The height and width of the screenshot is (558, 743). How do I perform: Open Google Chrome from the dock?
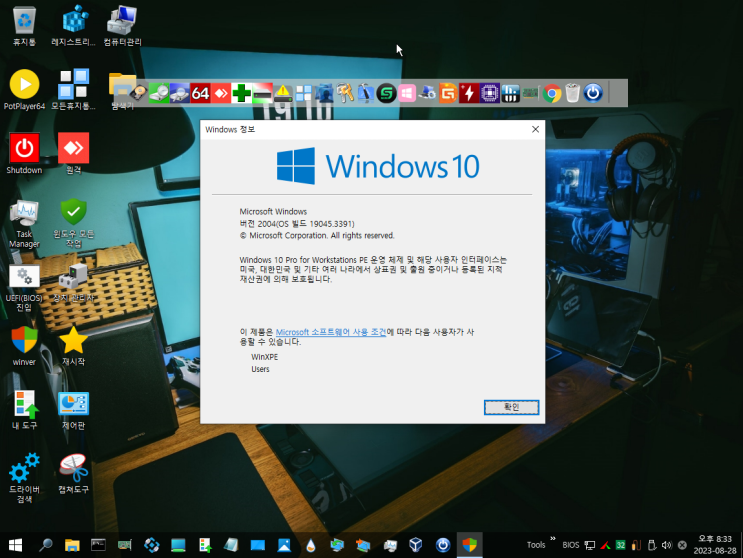coord(552,93)
